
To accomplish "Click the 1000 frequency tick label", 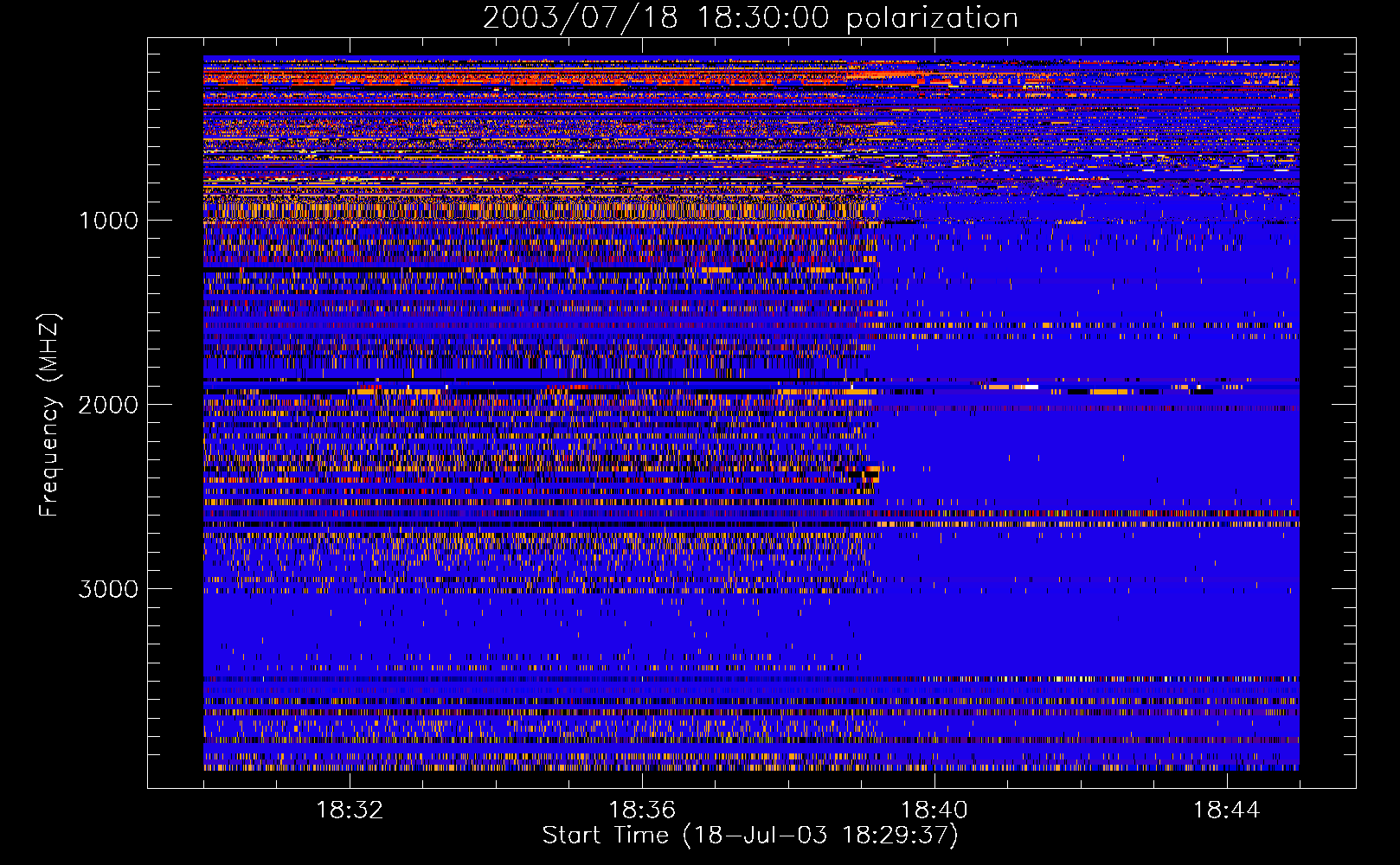I will (x=109, y=221).
